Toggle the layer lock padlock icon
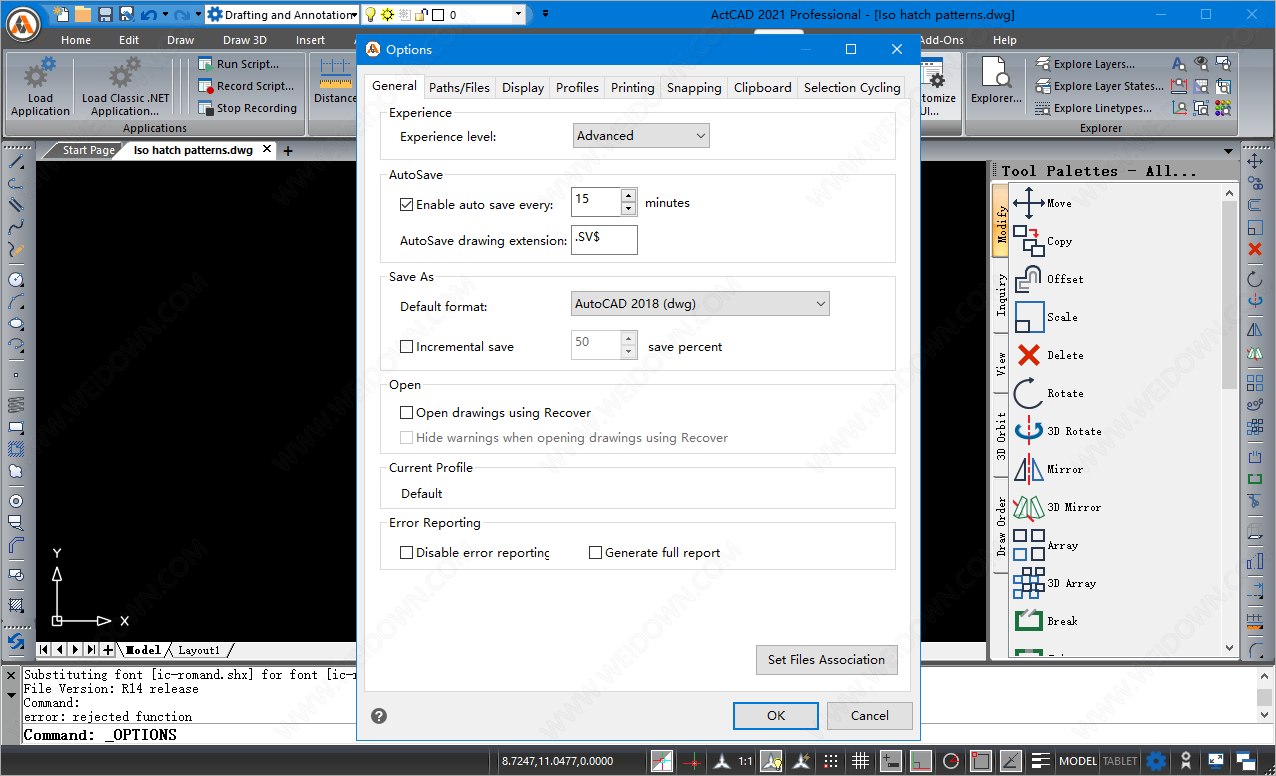Screen dimensions: 1276x776 (421, 15)
